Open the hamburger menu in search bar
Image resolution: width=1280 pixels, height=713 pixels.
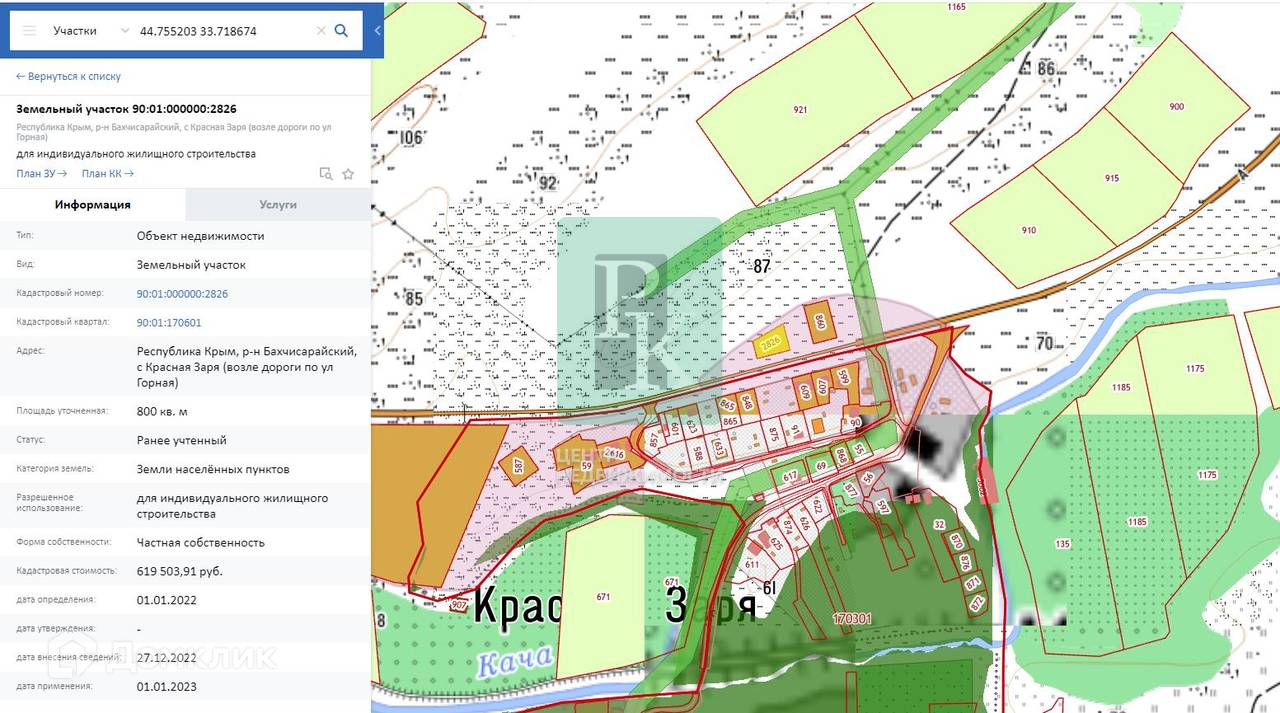coord(29,31)
